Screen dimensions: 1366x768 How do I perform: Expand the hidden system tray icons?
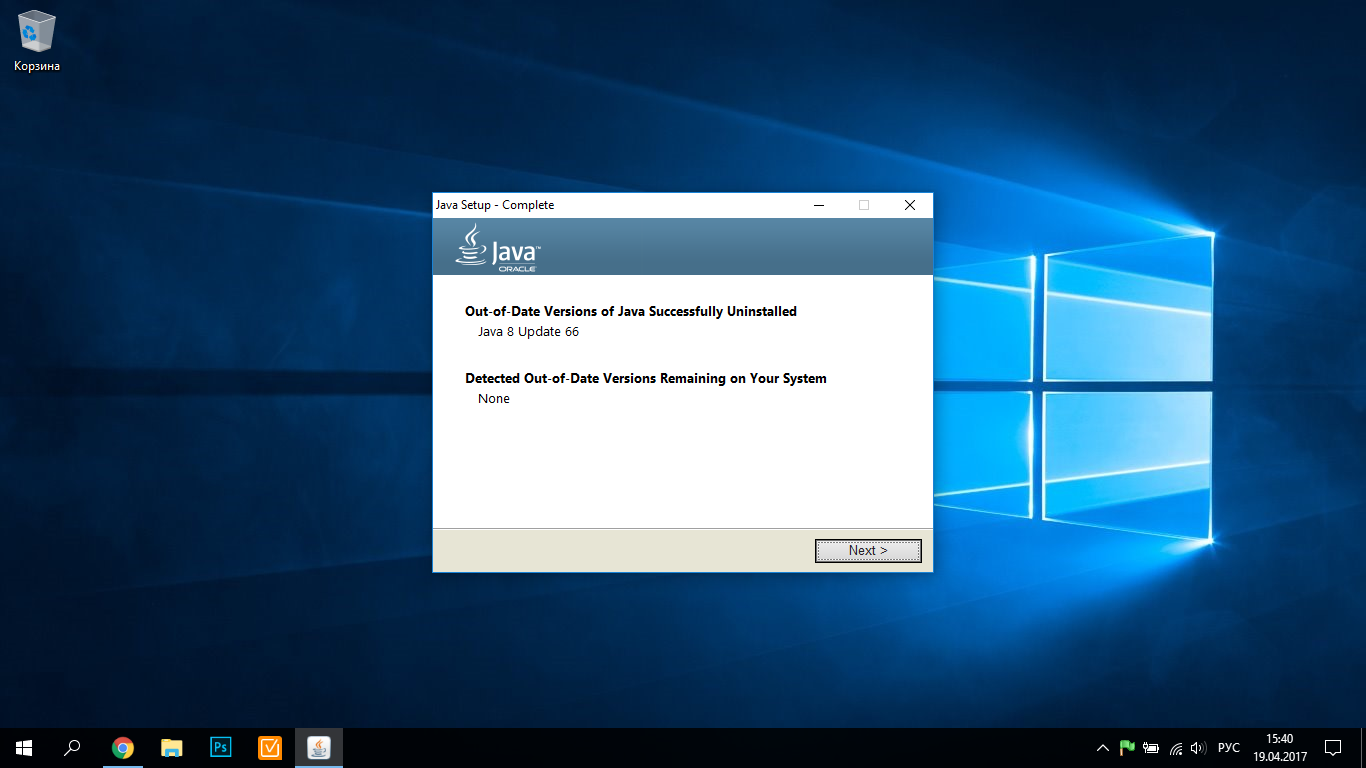pyautogui.click(x=1103, y=747)
